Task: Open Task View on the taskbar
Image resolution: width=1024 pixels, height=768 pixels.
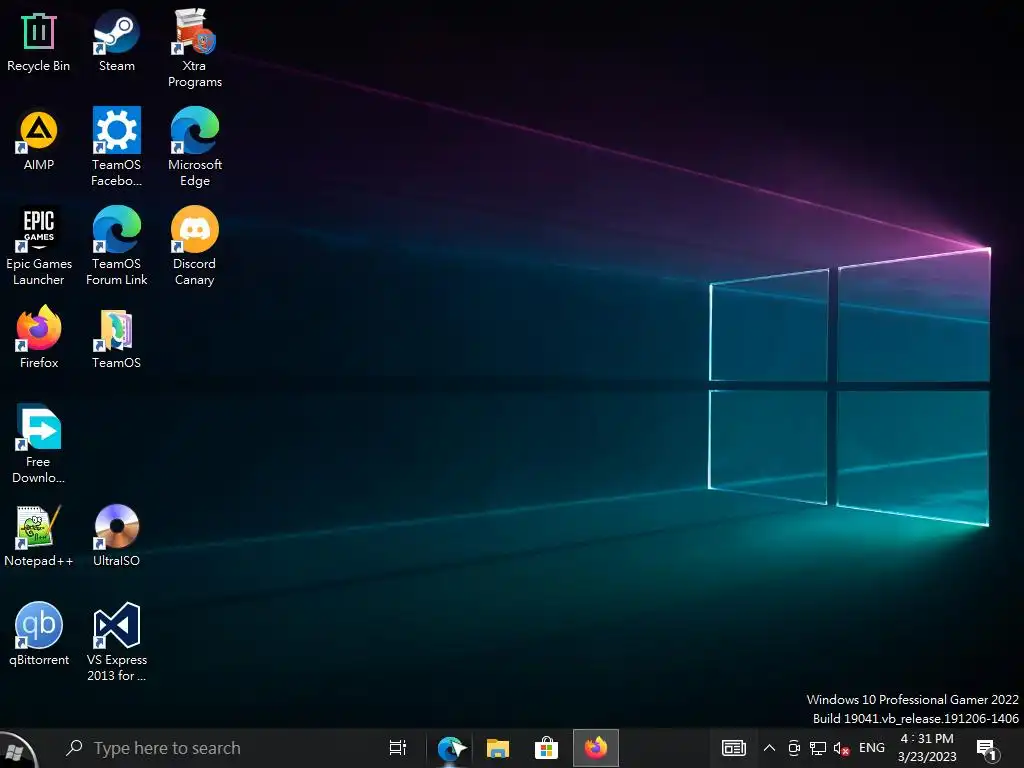Action: click(397, 748)
